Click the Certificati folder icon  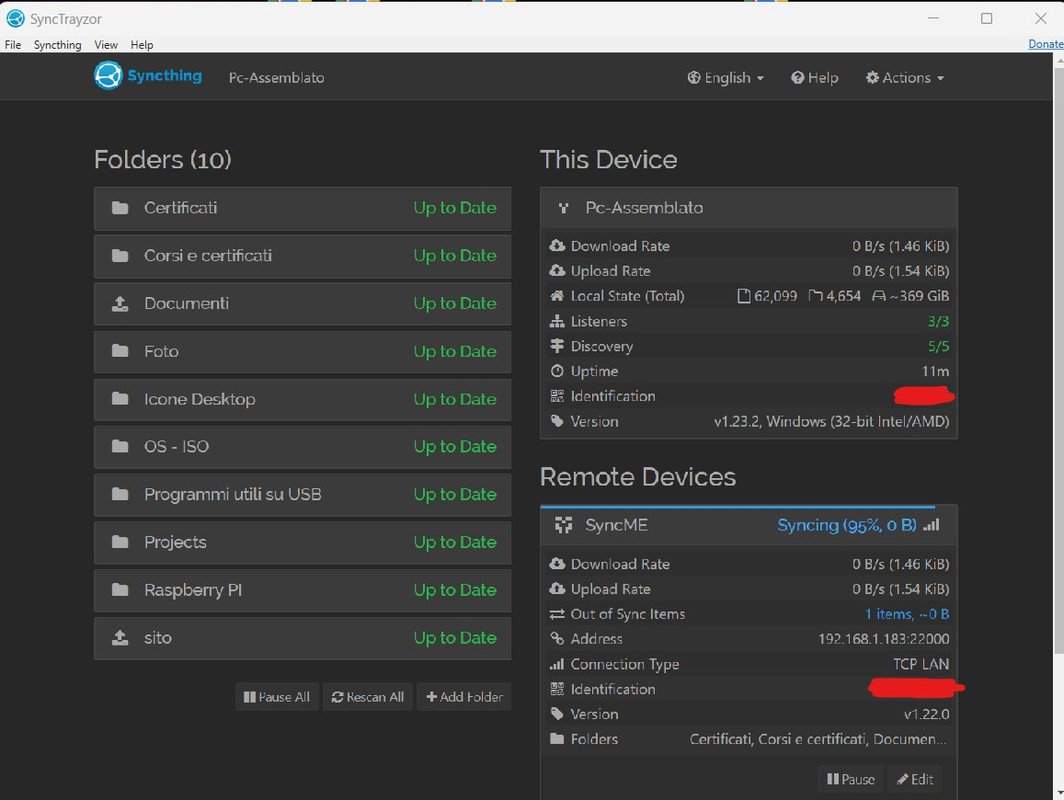coord(120,208)
